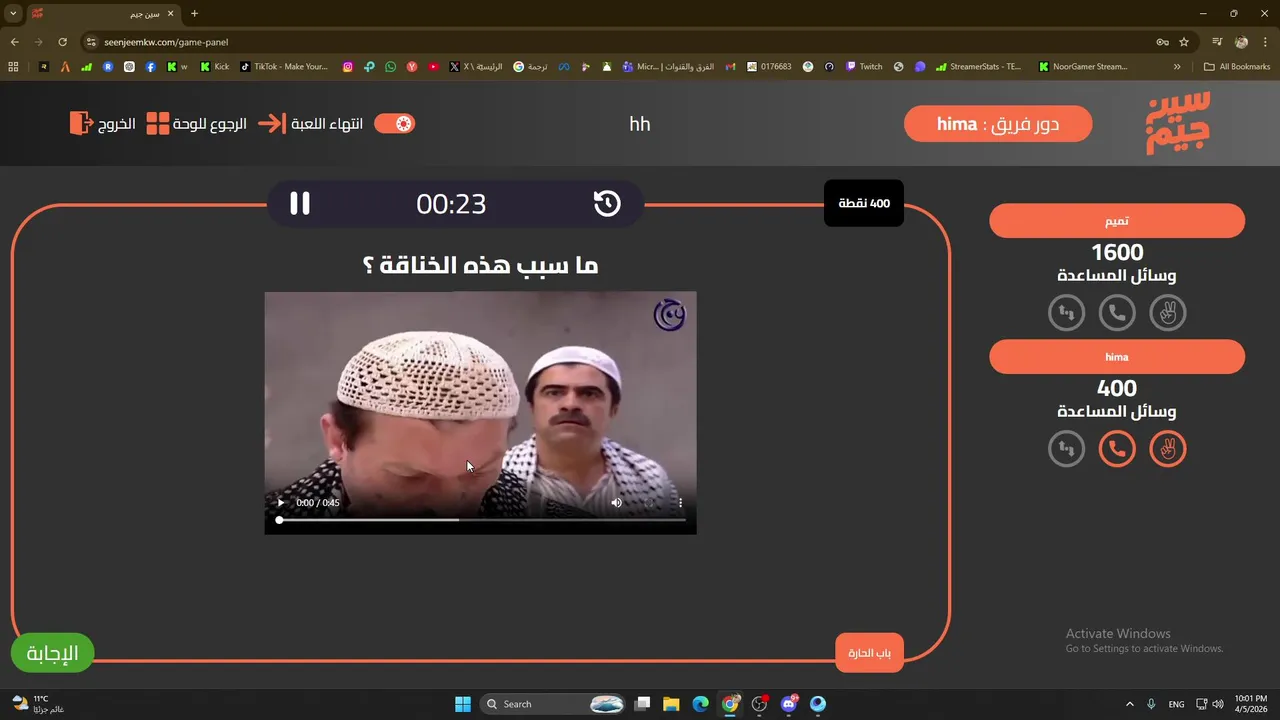Open the Kick bookmark
Viewport: 1280px width, 720px height.
point(215,67)
